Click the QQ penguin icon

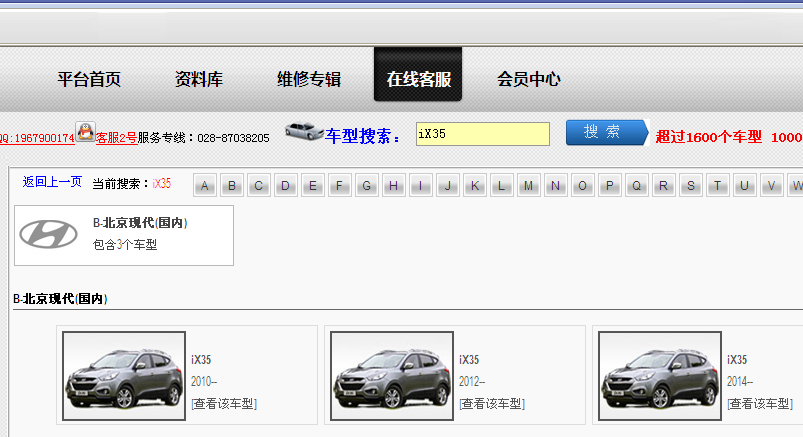pyautogui.click(x=85, y=132)
